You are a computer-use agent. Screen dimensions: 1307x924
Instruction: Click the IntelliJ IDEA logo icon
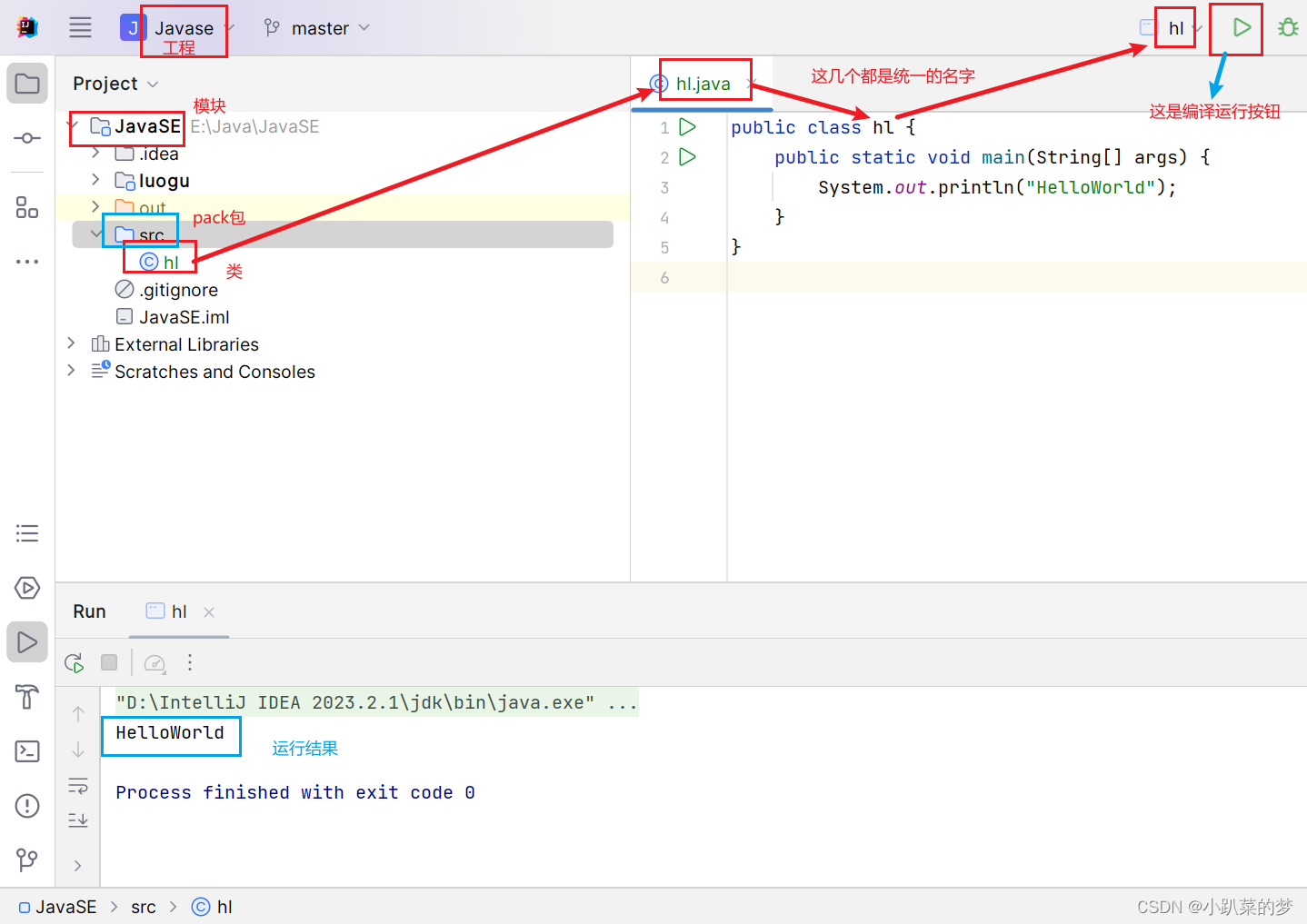click(x=27, y=27)
